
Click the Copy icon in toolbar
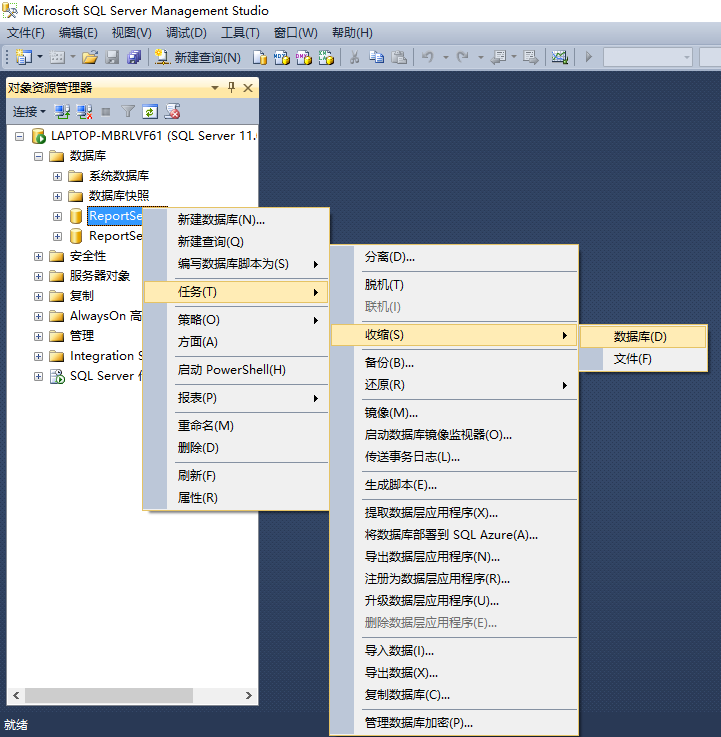[x=376, y=57]
